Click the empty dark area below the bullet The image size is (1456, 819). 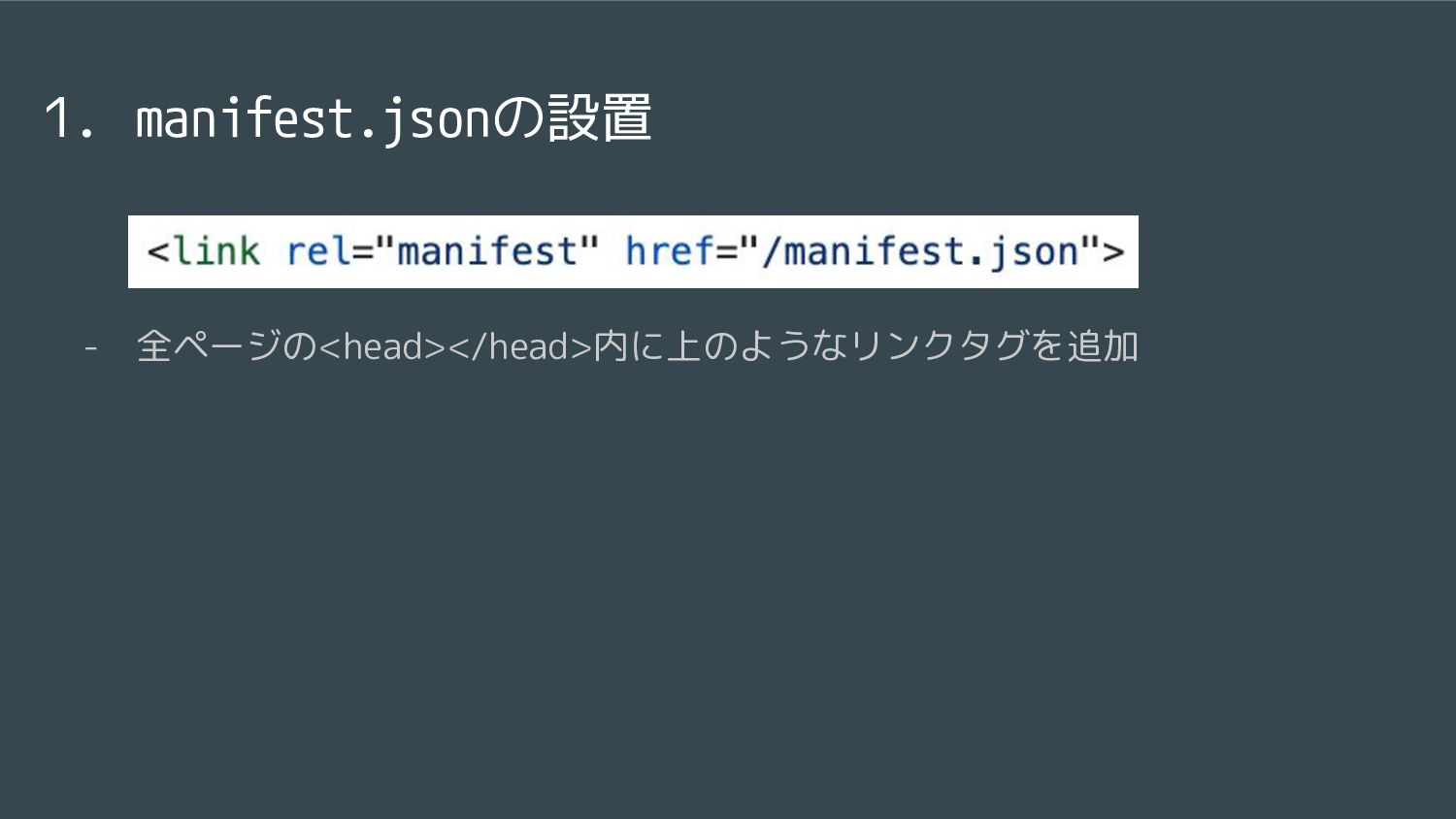click(x=728, y=582)
